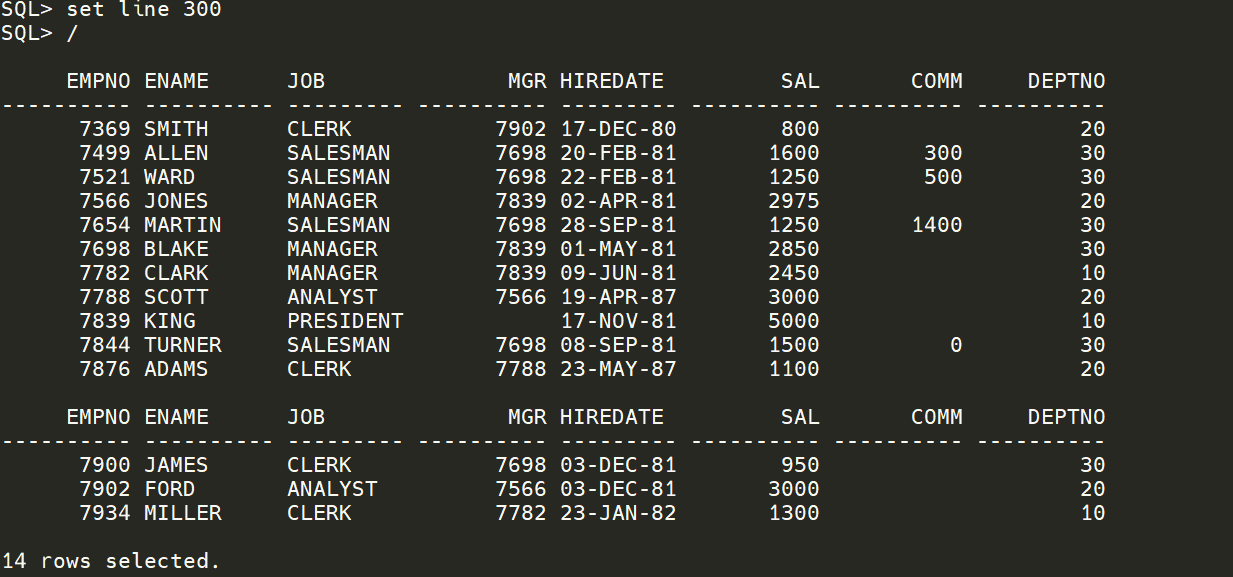Select the name FORD
Screen dimensions: 1233x577
170,489
